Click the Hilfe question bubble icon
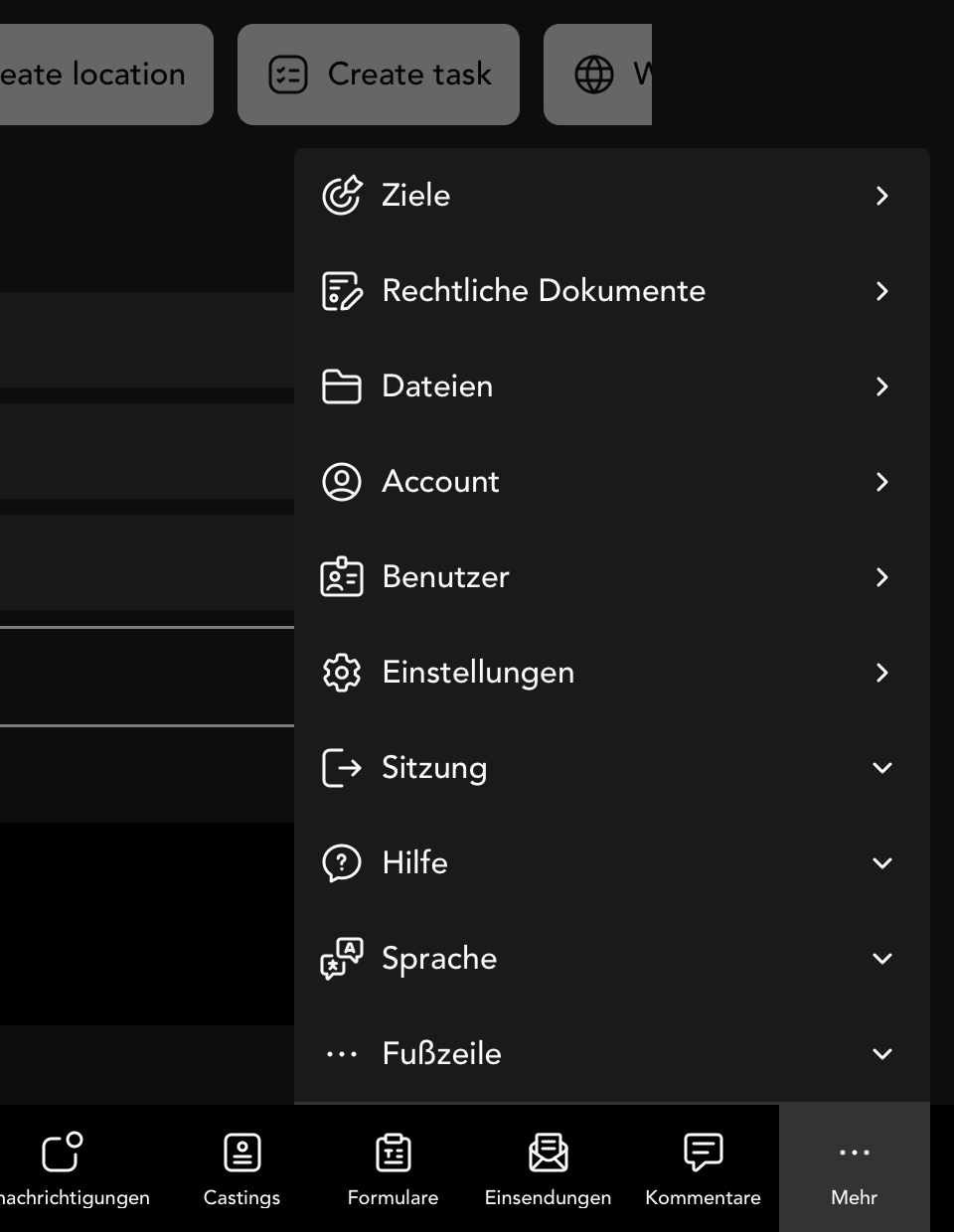This screenshot has width=954, height=1232. [x=342, y=863]
